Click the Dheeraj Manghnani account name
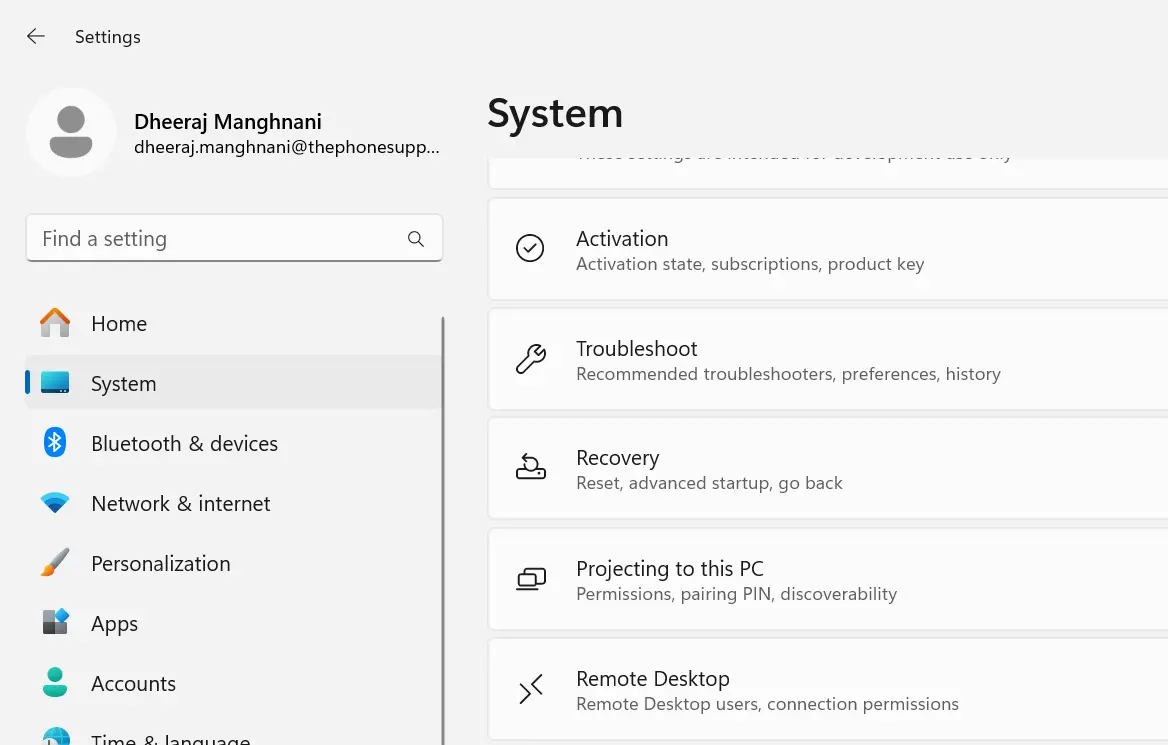The image size is (1168, 745). pos(228,122)
